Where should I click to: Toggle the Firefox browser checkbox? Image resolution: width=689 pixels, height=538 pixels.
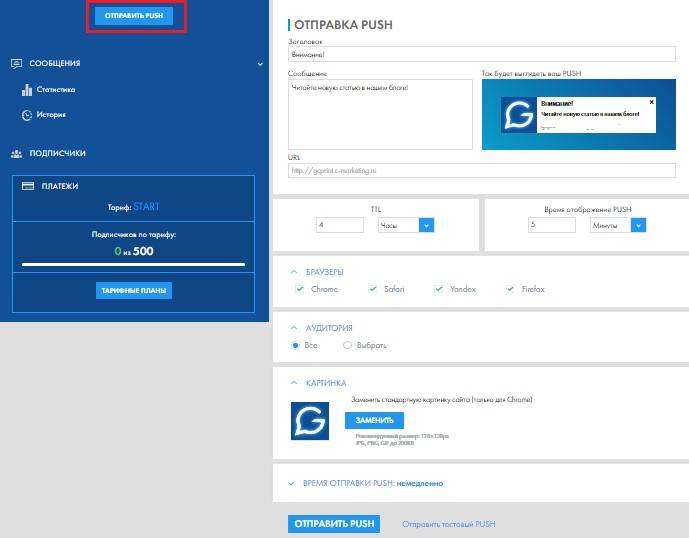[510, 289]
